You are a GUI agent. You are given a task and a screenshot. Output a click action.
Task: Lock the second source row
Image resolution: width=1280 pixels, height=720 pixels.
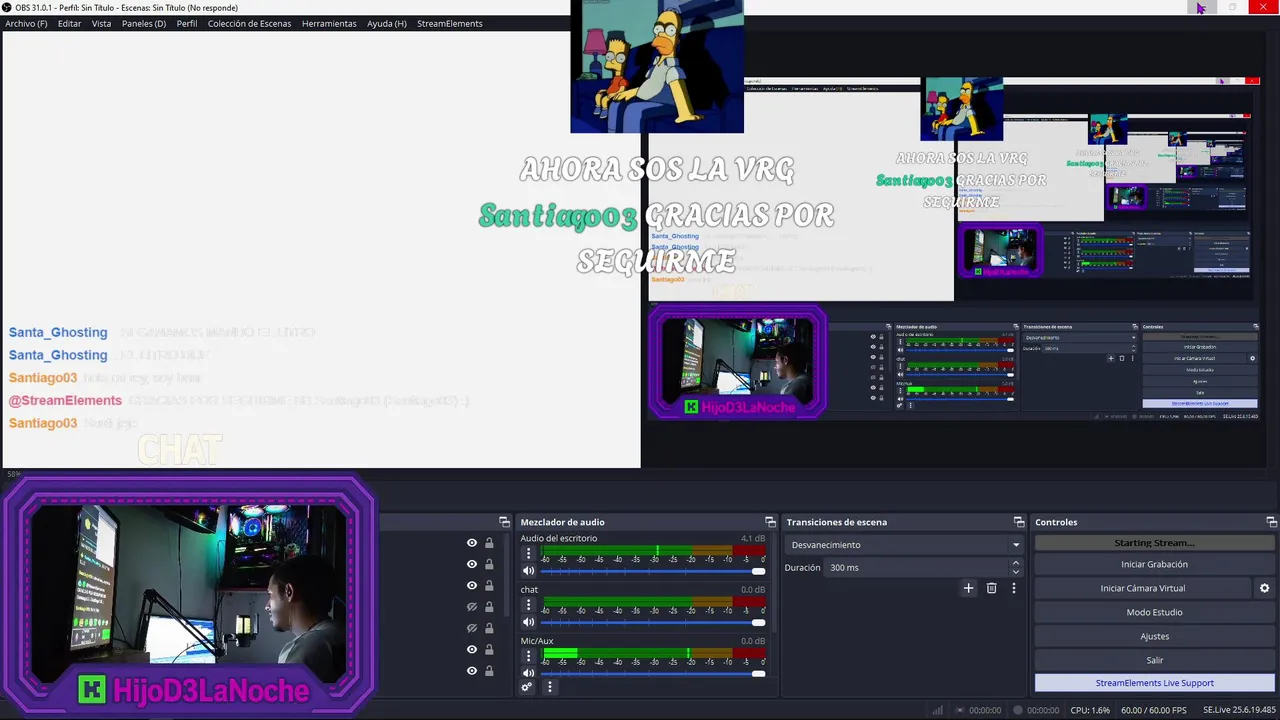click(489, 564)
